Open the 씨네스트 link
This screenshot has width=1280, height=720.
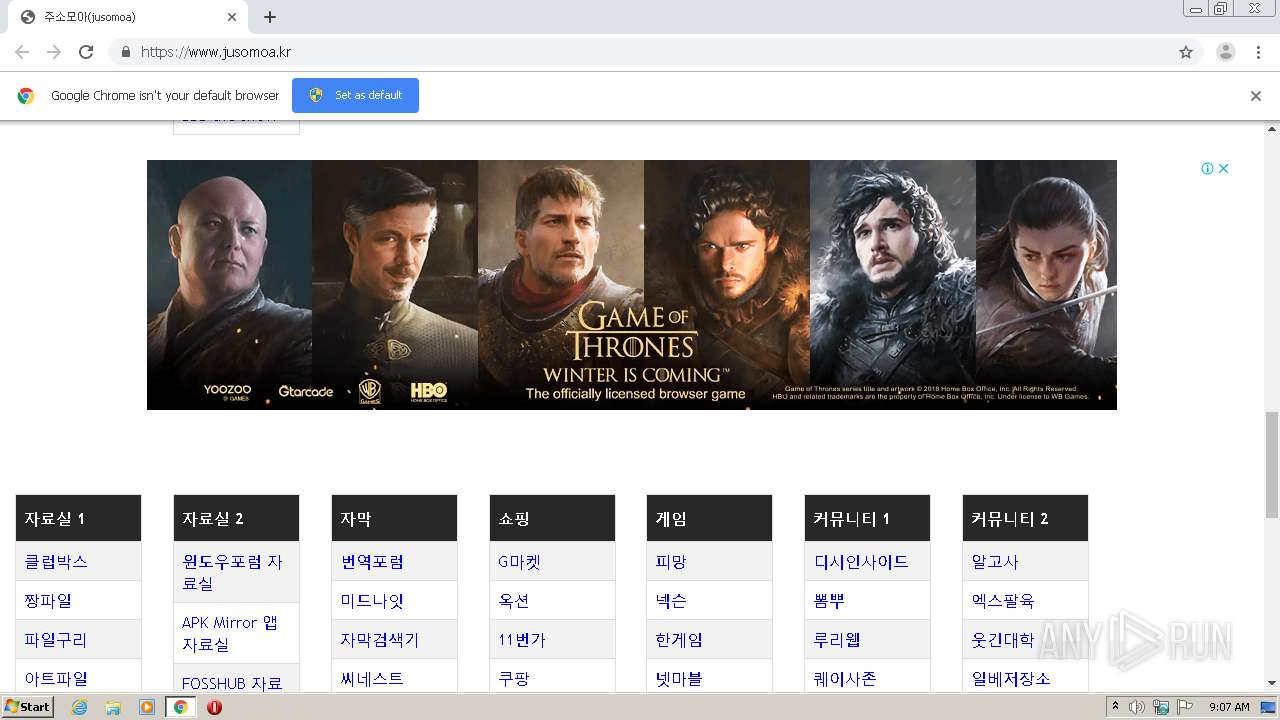pos(372,679)
